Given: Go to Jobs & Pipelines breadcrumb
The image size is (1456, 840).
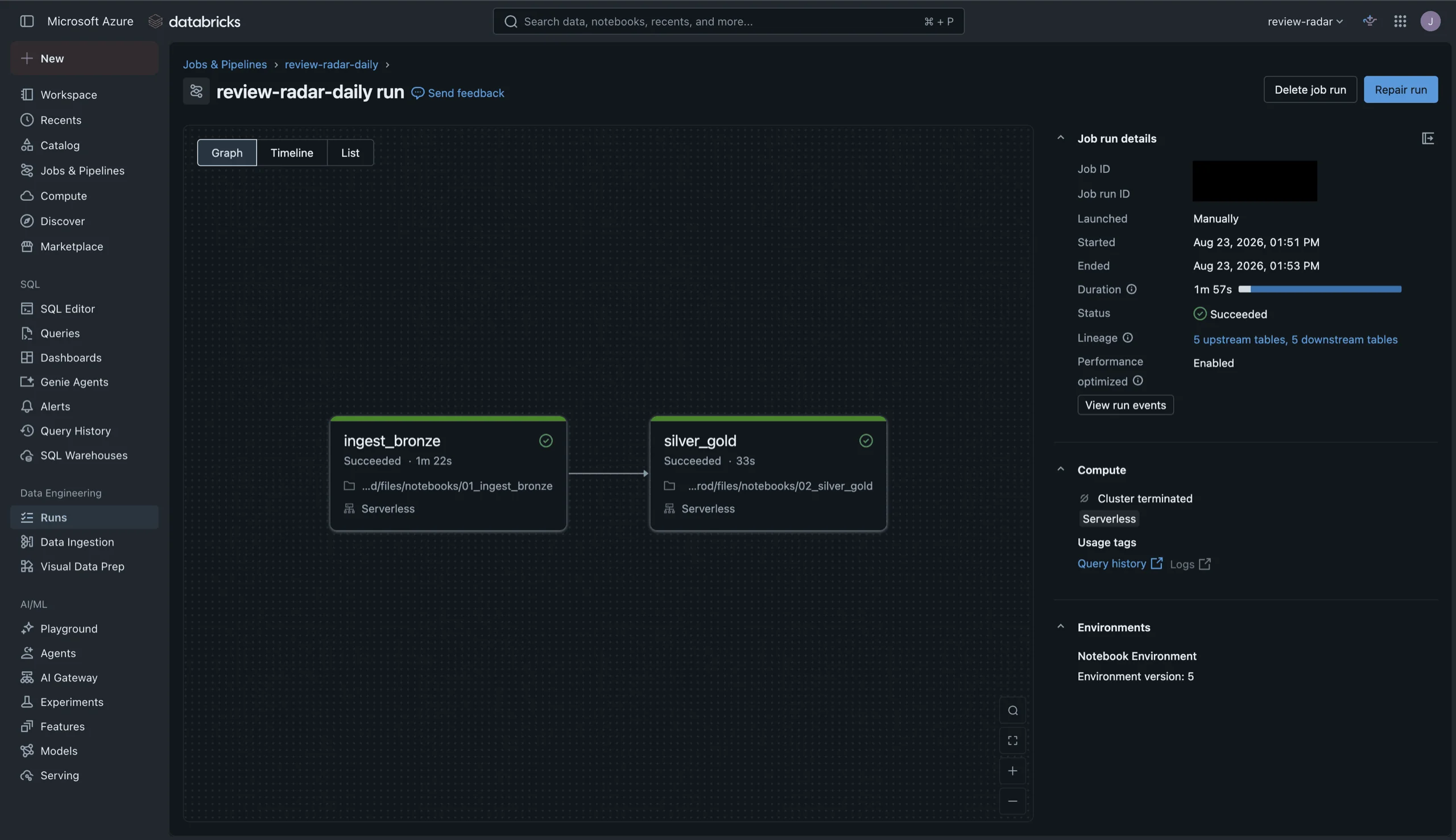Looking at the screenshot, I should pos(225,65).
